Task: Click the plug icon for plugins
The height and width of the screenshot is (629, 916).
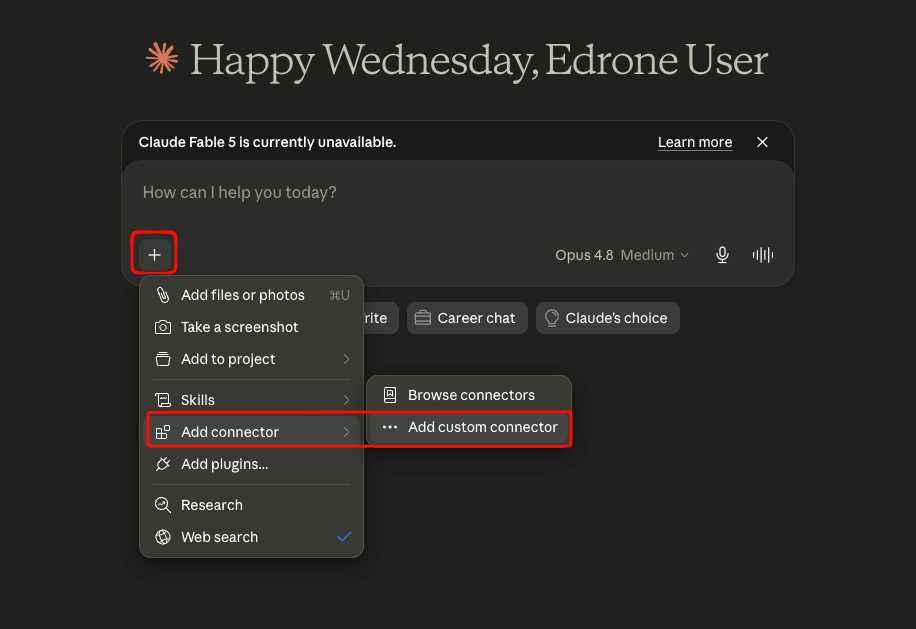Action: pos(163,464)
